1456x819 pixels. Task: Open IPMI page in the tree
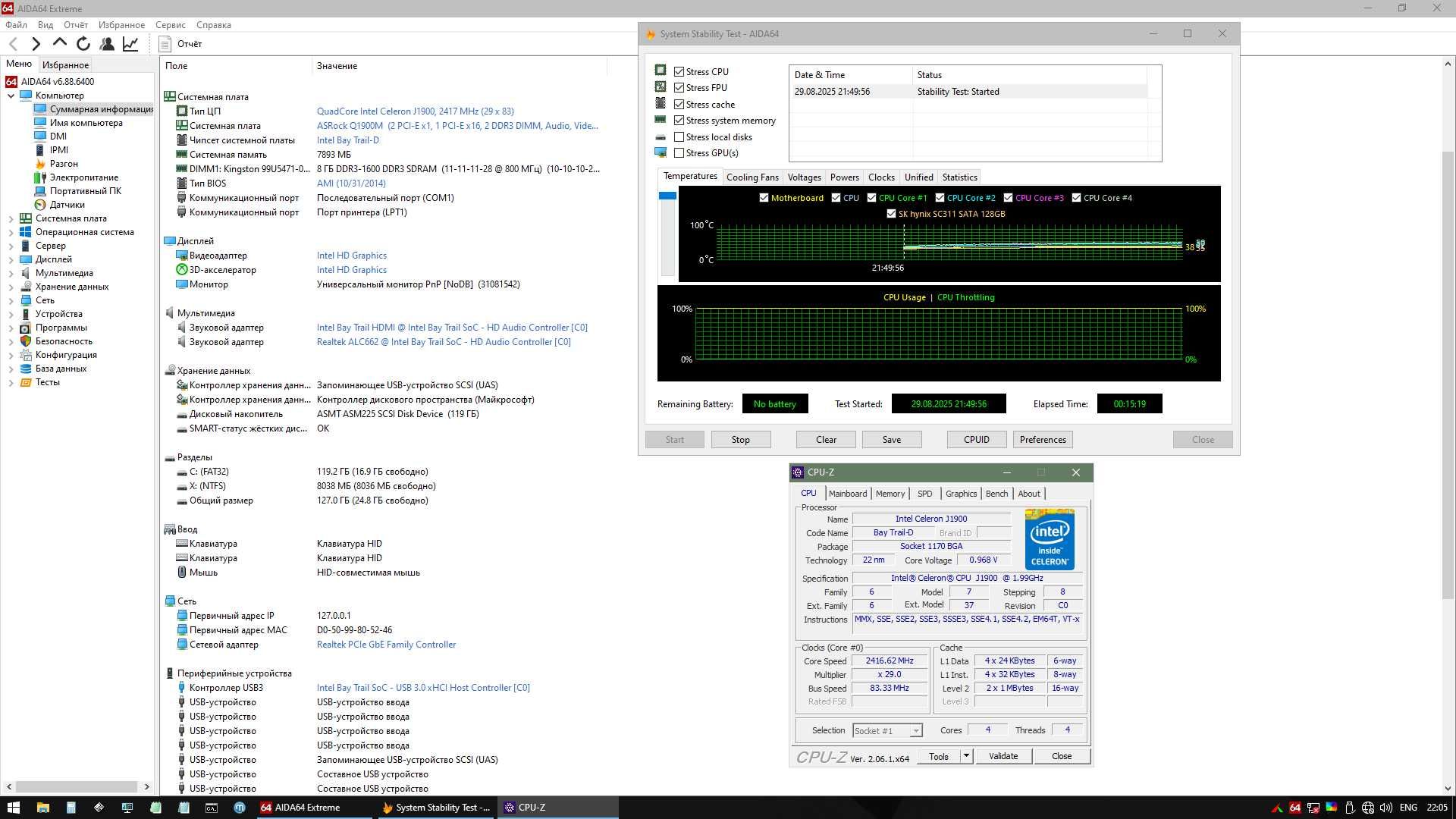(x=58, y=150)
